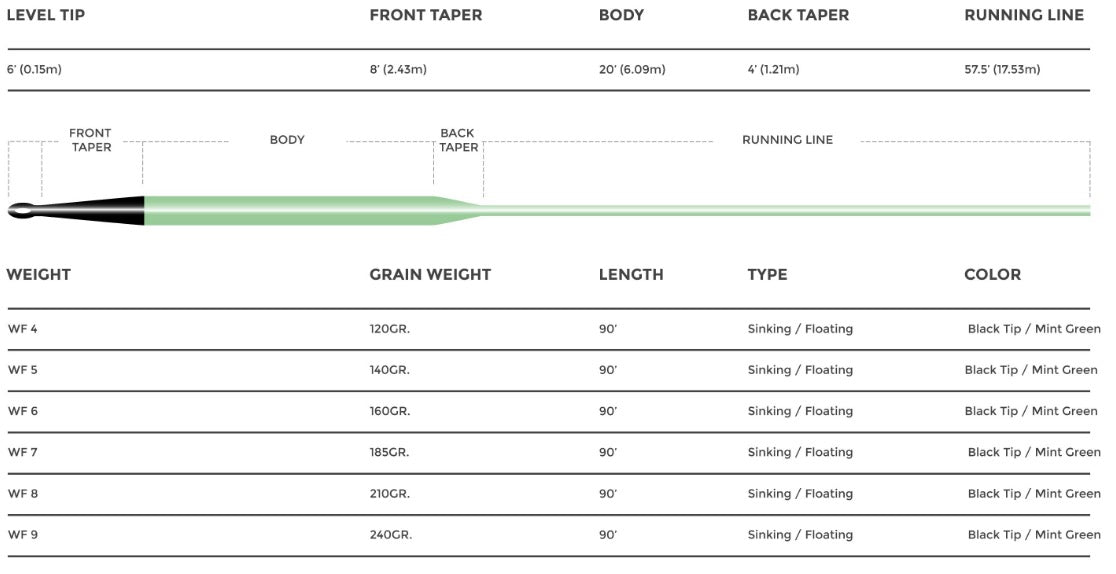The width and height of the screenshot is (1116, 574).
Task: Click the BODY label in the diagram
Action: click(287, 140)
